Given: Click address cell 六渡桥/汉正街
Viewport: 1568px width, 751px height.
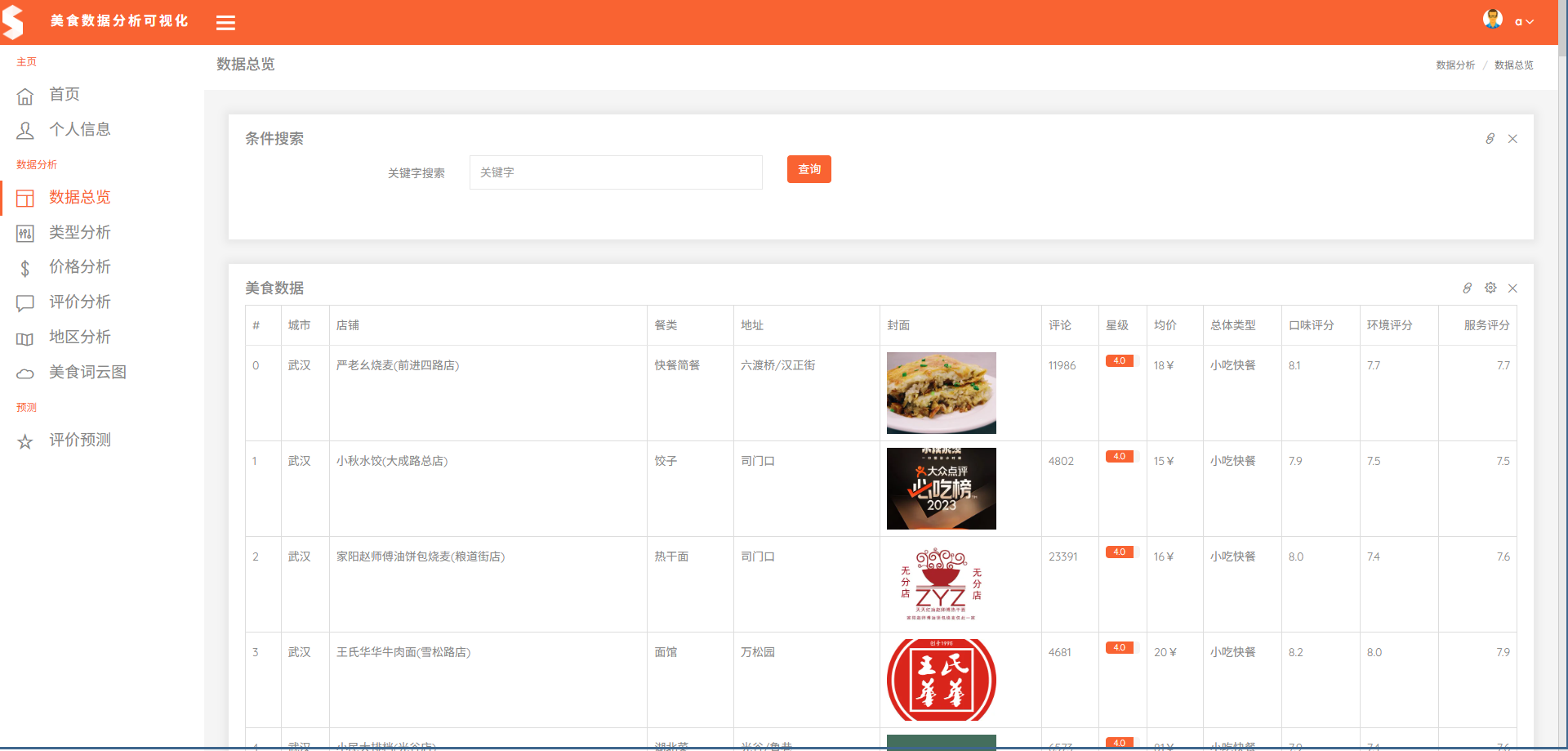Looking at the screenshot, I should pyautogui.click(x=778, y=365).
